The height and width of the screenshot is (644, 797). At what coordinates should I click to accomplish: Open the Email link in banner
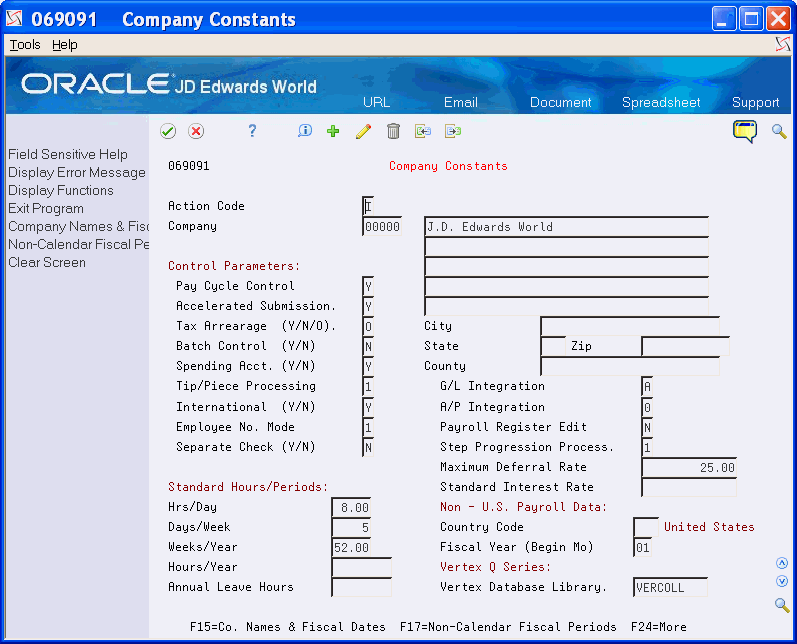point(461,102)
